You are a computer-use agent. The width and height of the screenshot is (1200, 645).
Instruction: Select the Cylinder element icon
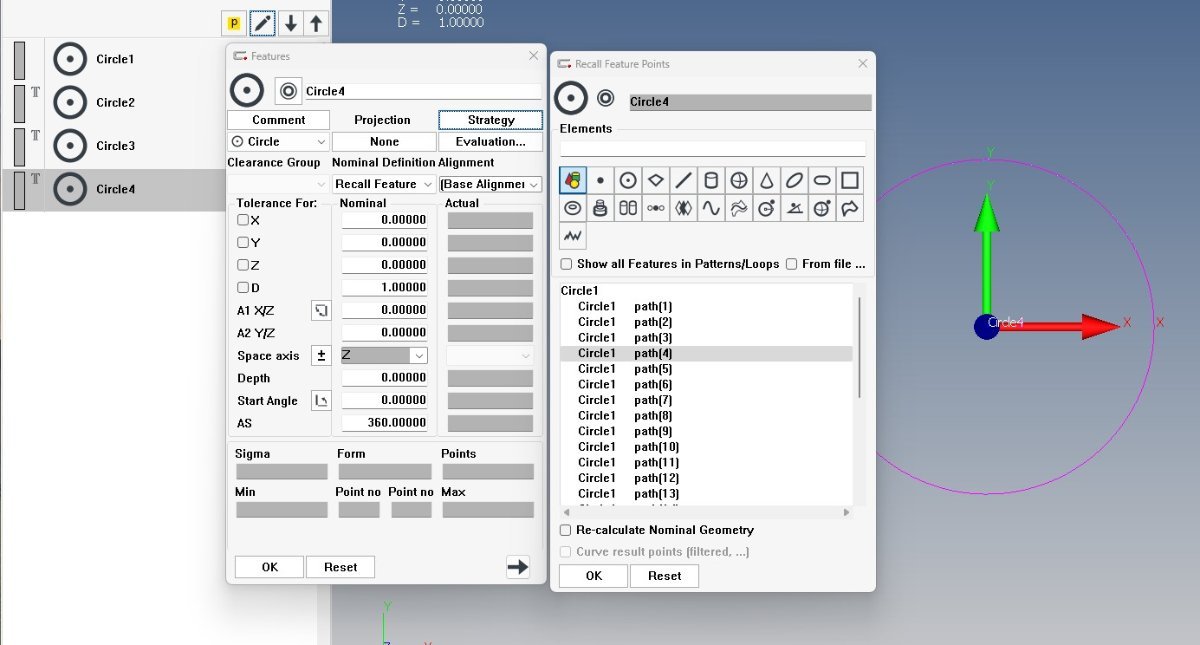pyautogui.click(x=711, y=181)
